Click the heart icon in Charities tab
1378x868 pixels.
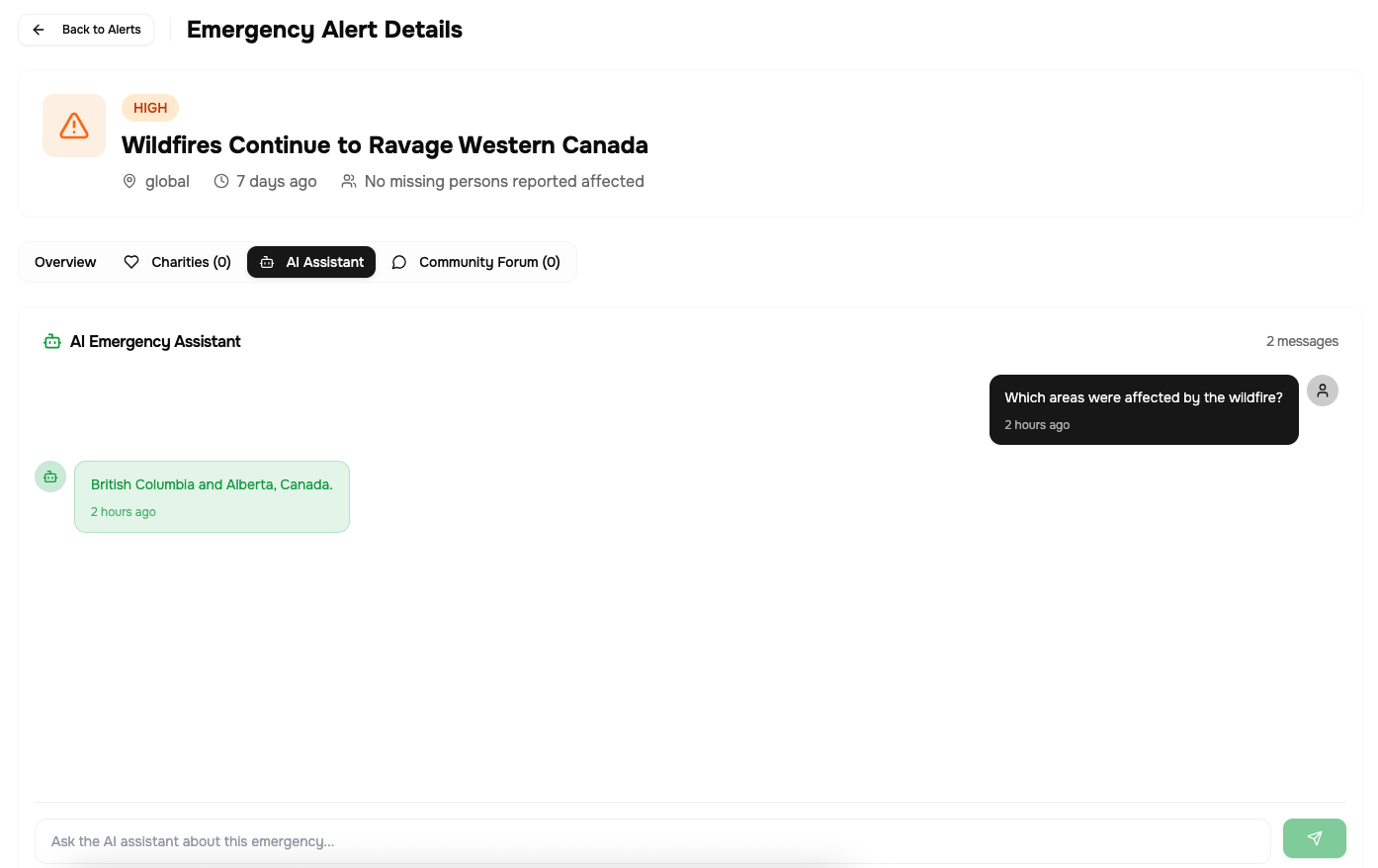tap(131, 262)
